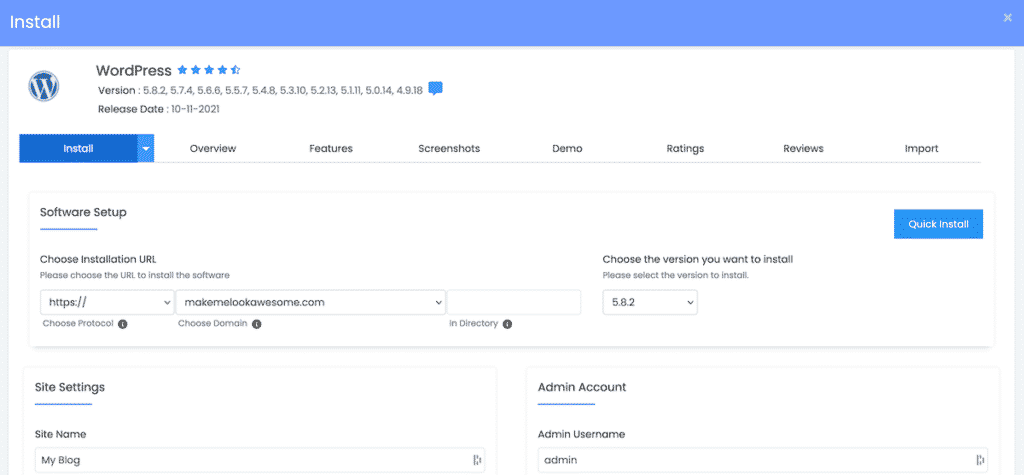Click the Admin Account heading

(582, 387)
